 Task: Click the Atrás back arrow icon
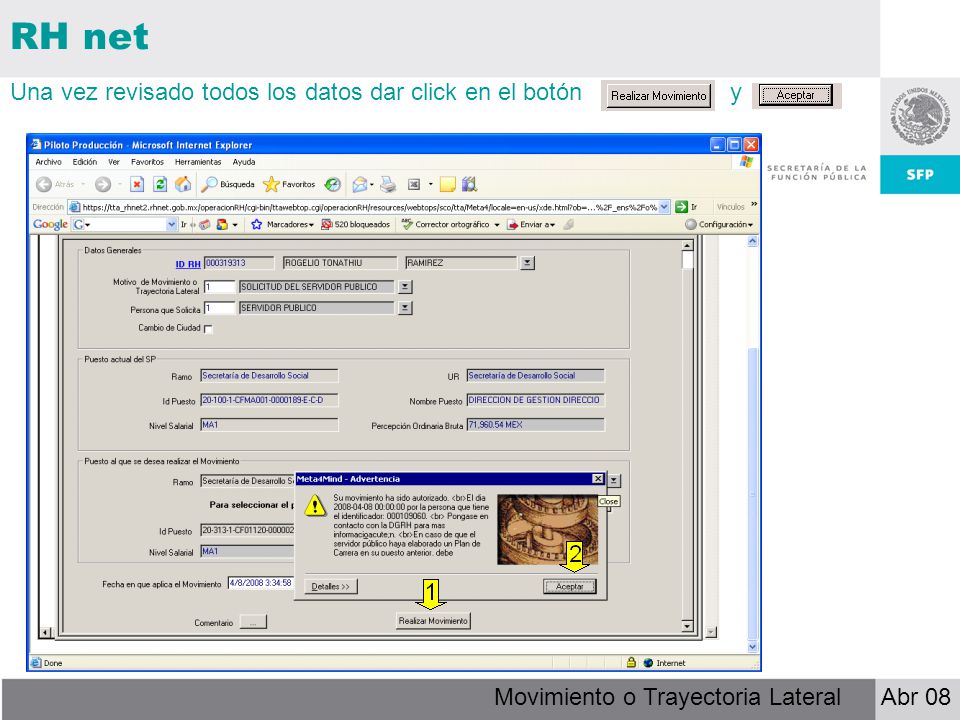(44, 184)
